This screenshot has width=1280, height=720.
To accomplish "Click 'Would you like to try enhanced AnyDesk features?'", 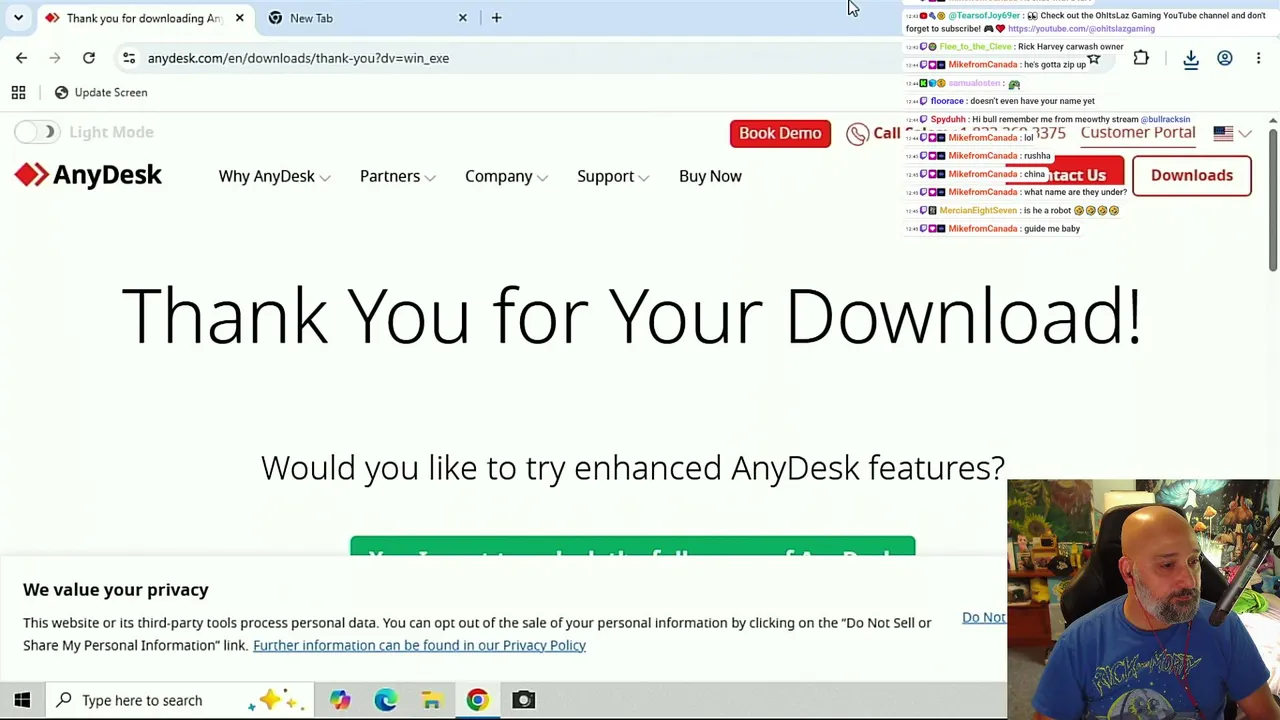I will [x=633, y=468].
